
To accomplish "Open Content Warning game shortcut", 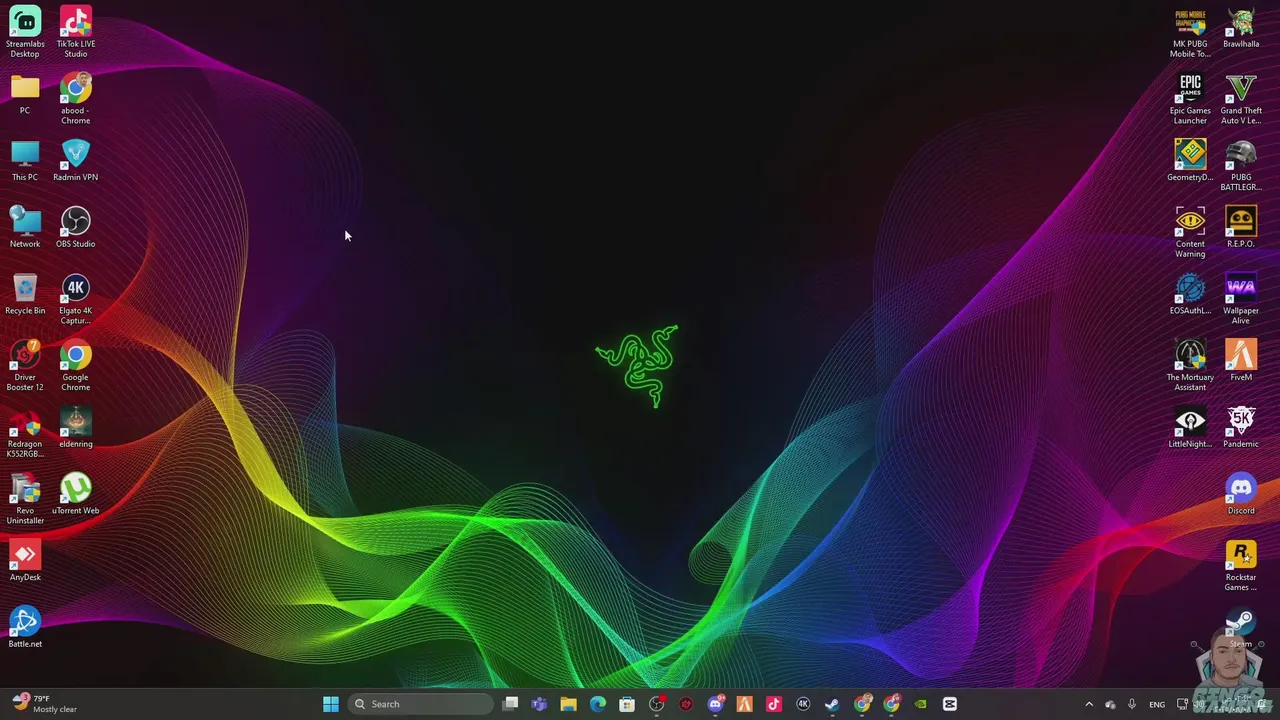I will (1190, 233).
